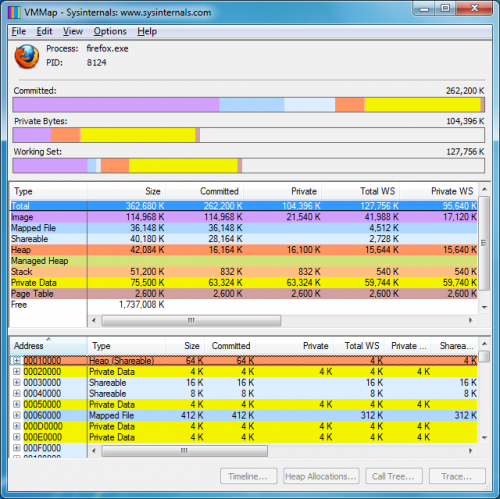500x499 pixels.
Task: Select the Private Data type row
Action: pyautogui.click(x=244, y=283)
